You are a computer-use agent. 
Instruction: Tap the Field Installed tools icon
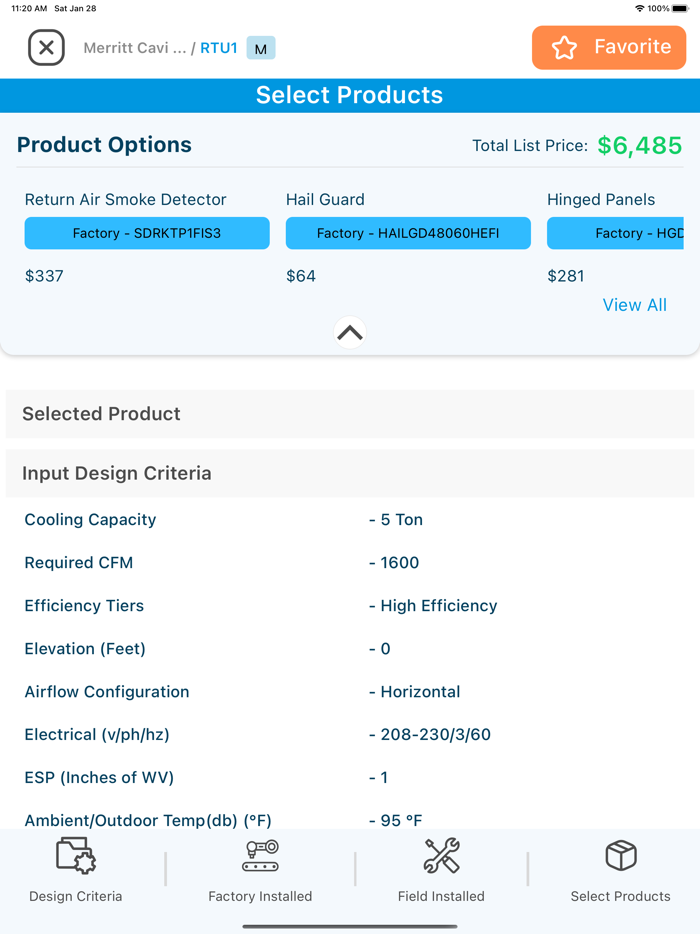[x=441, y=856]
